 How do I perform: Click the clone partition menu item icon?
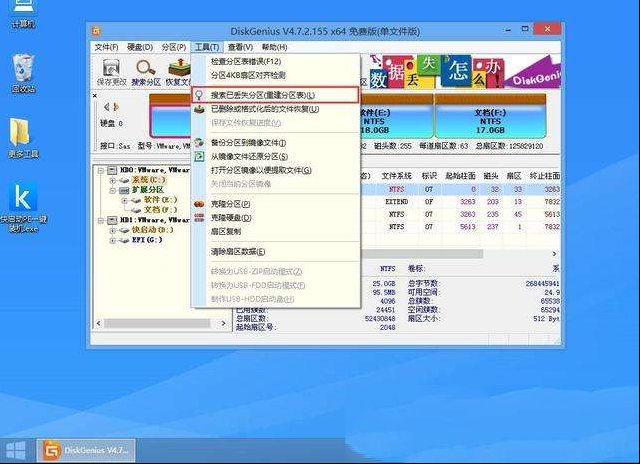[x=199, y=204]
